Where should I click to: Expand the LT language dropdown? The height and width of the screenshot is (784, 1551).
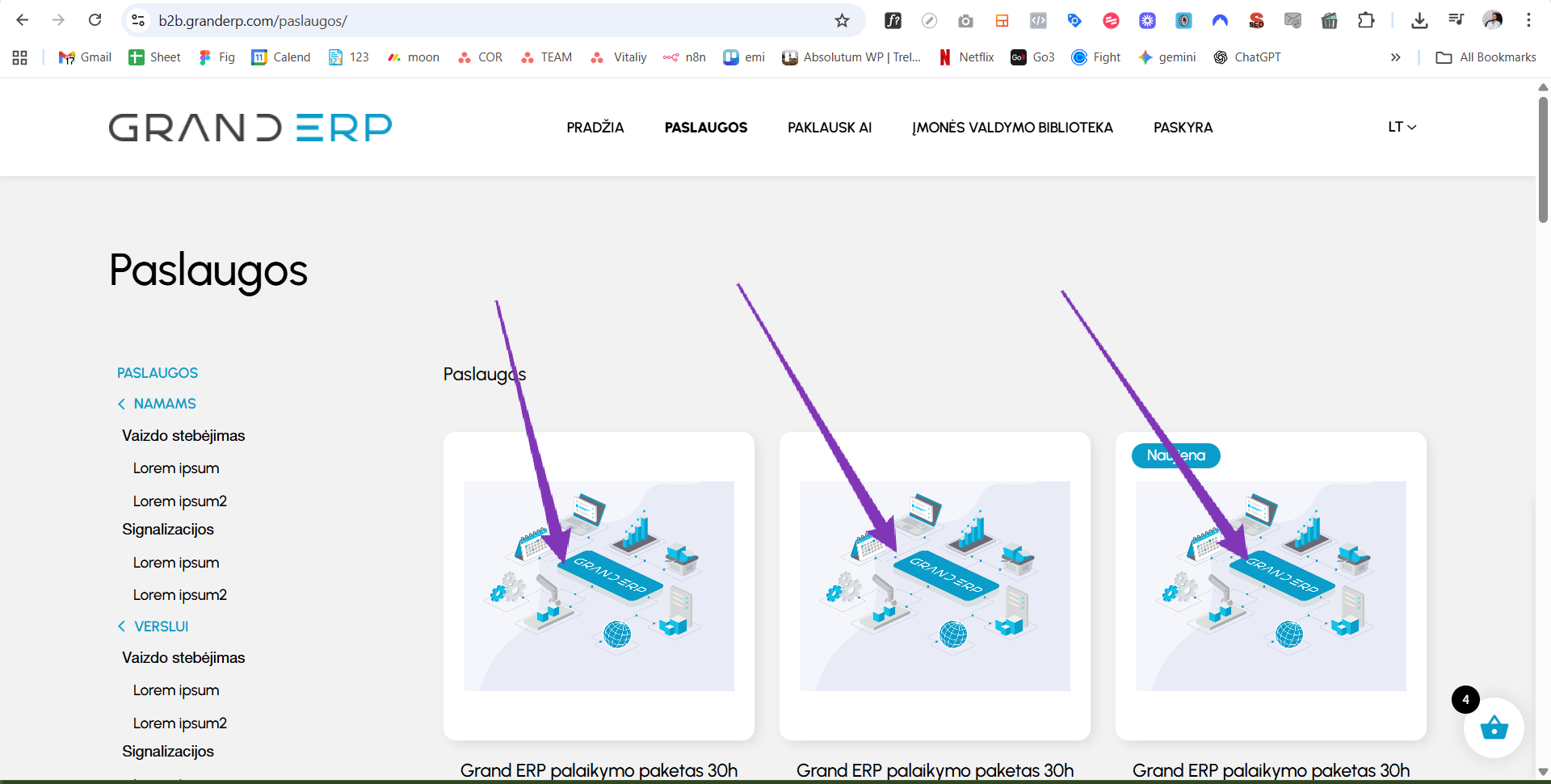(1402, 127)
